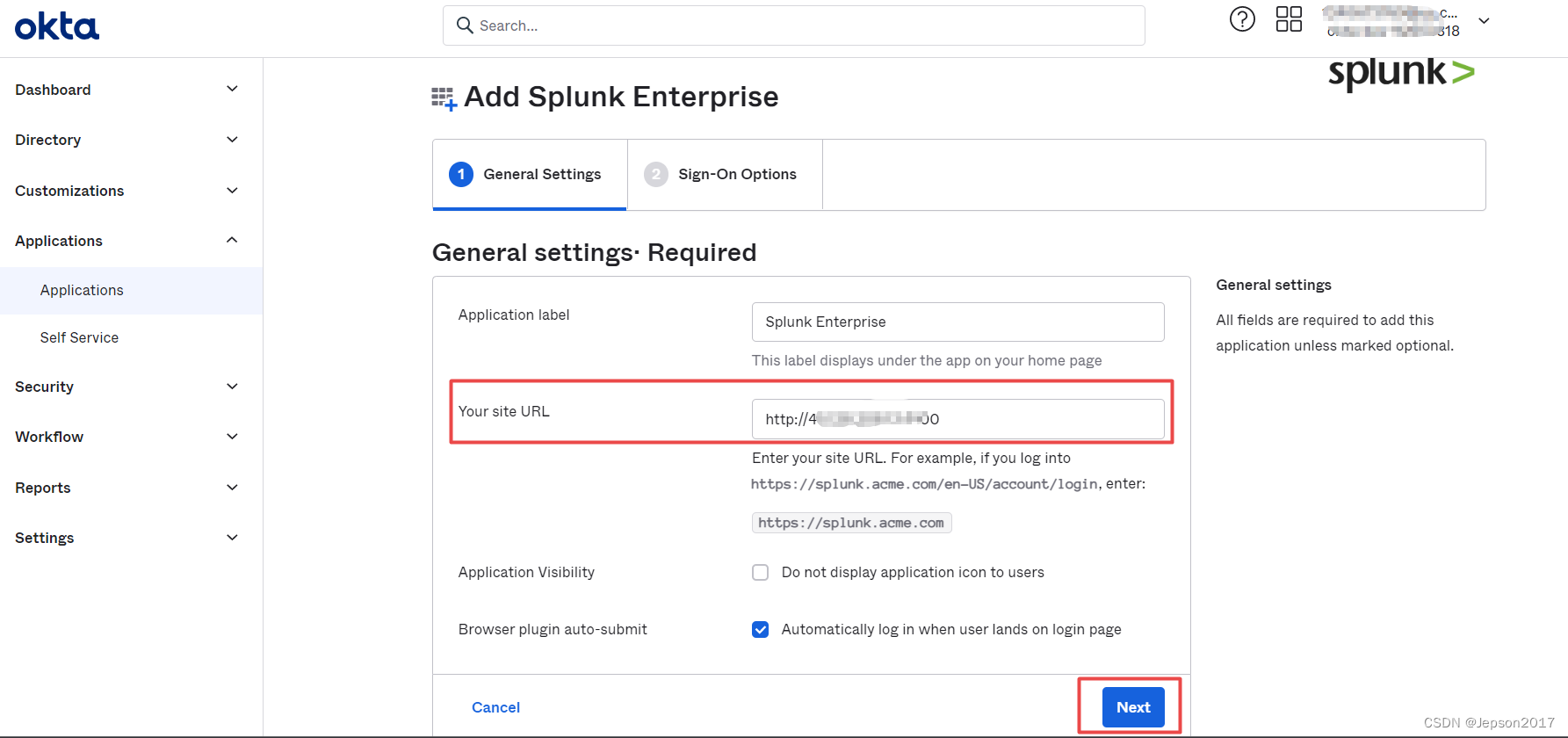Image resolution: width=1568 pixels, height=738 pixels.
Task: Open the apps grid icon
Action: tap(1289, 19)
